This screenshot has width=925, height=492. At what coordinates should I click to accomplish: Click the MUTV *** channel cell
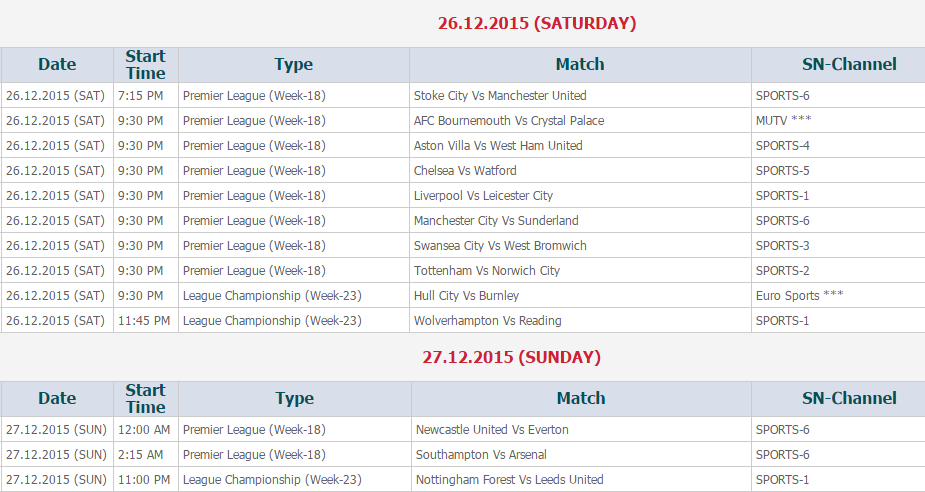[x=784, y=121]
